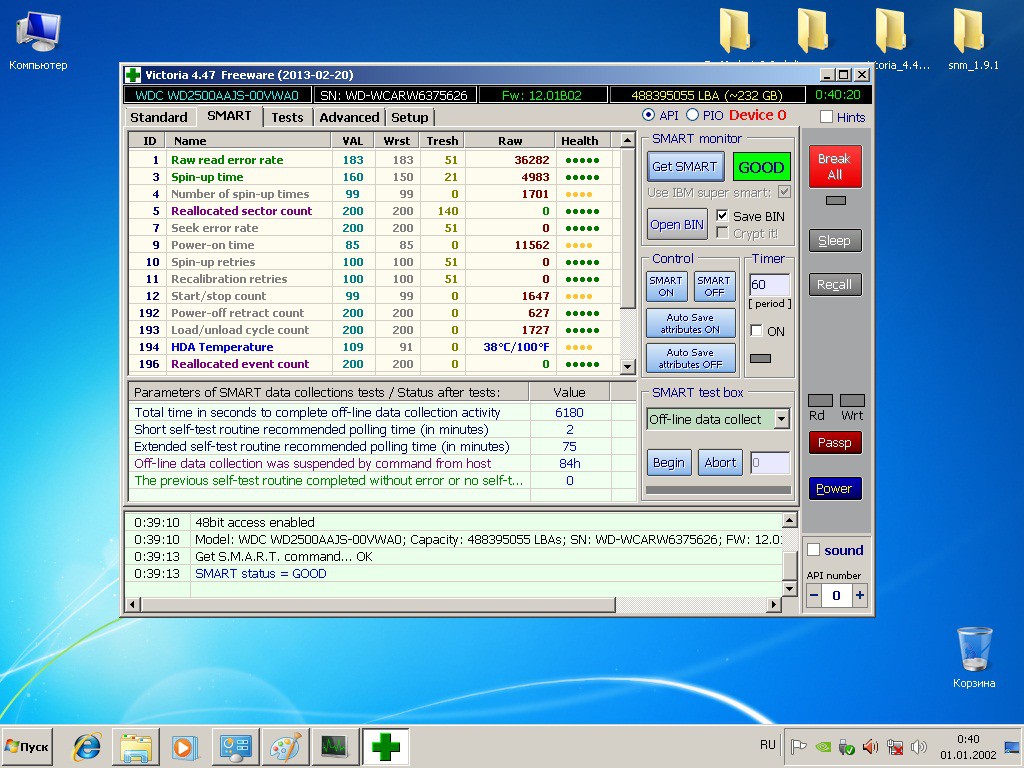This screenshot has width=1024, height=768.
Task: Open the Advanced tab
Action: click(x=349, y=118)
